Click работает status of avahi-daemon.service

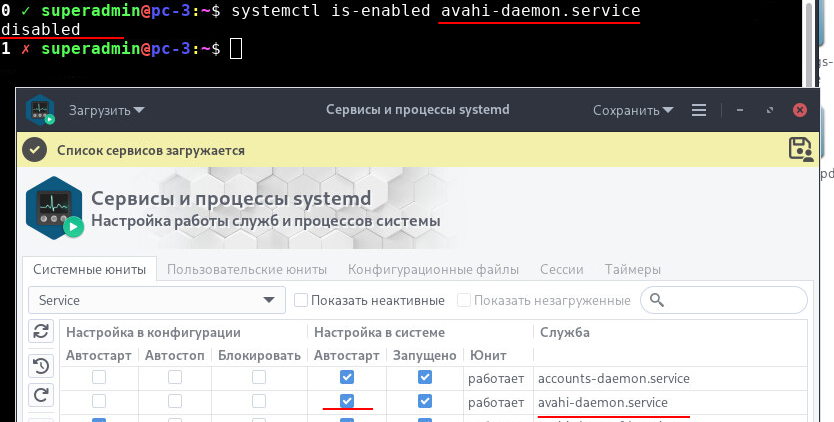click(x=496, y=403)
